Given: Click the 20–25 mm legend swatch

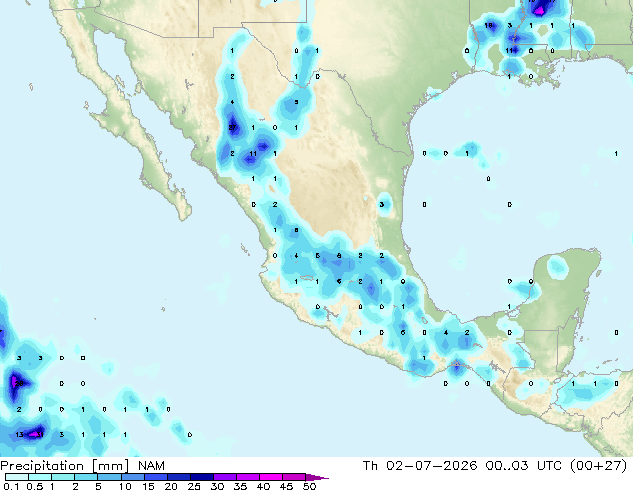Looking at the screenshot, I should pos(179,477).
